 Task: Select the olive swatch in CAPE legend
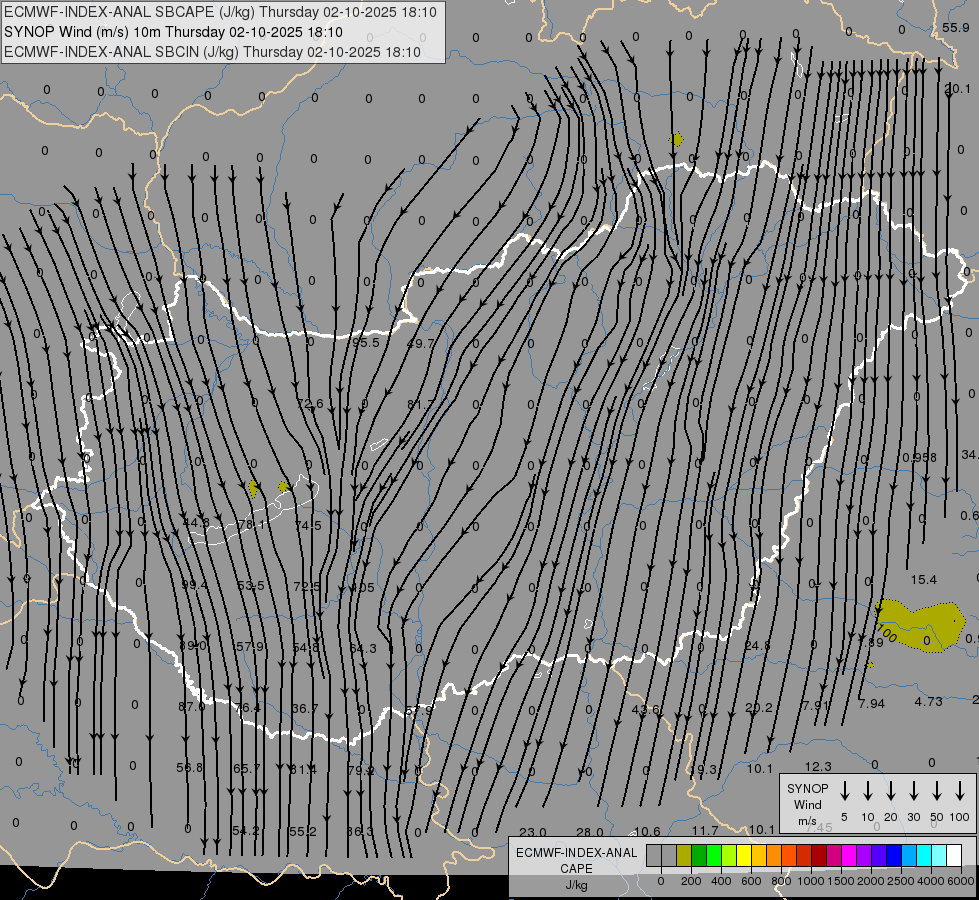click(x=684, y=855)
